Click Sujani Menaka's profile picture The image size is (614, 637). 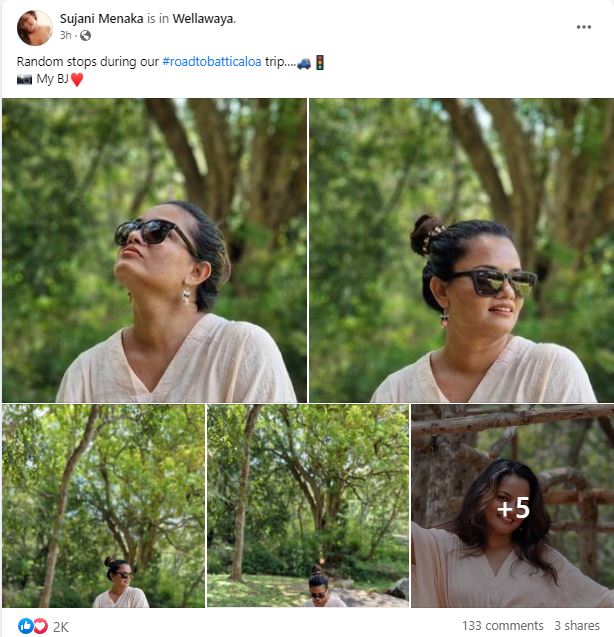click(x=34, y=28)
